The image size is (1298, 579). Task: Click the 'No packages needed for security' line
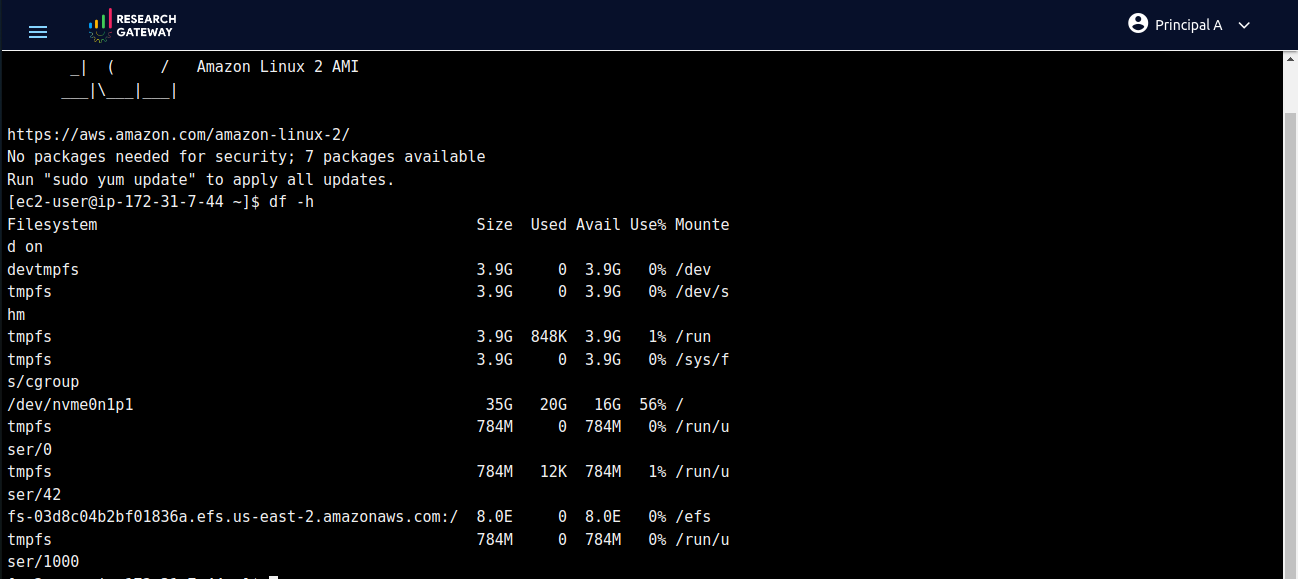(x=246, y=157)
